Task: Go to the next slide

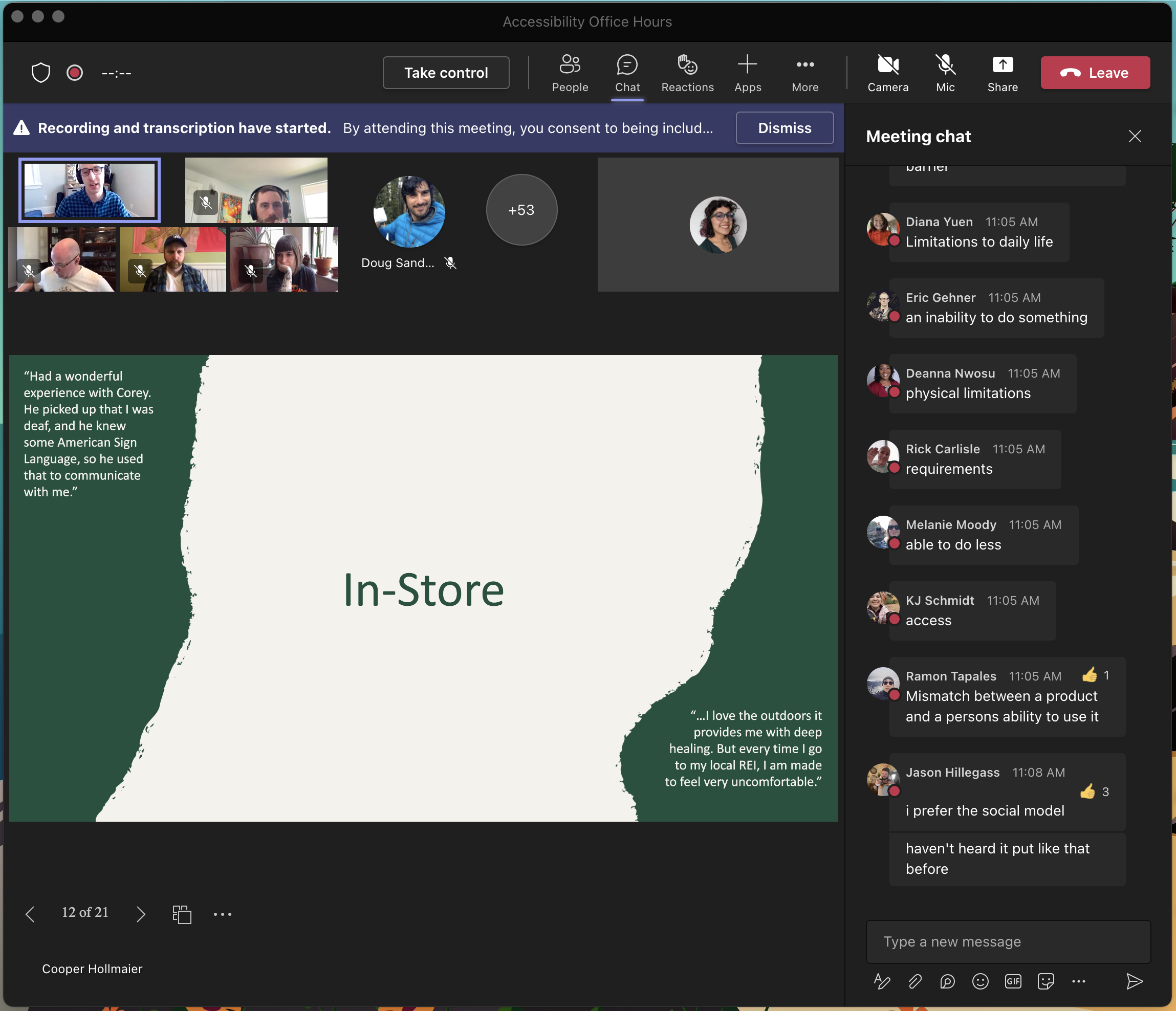Action: [x=141, y=914]
